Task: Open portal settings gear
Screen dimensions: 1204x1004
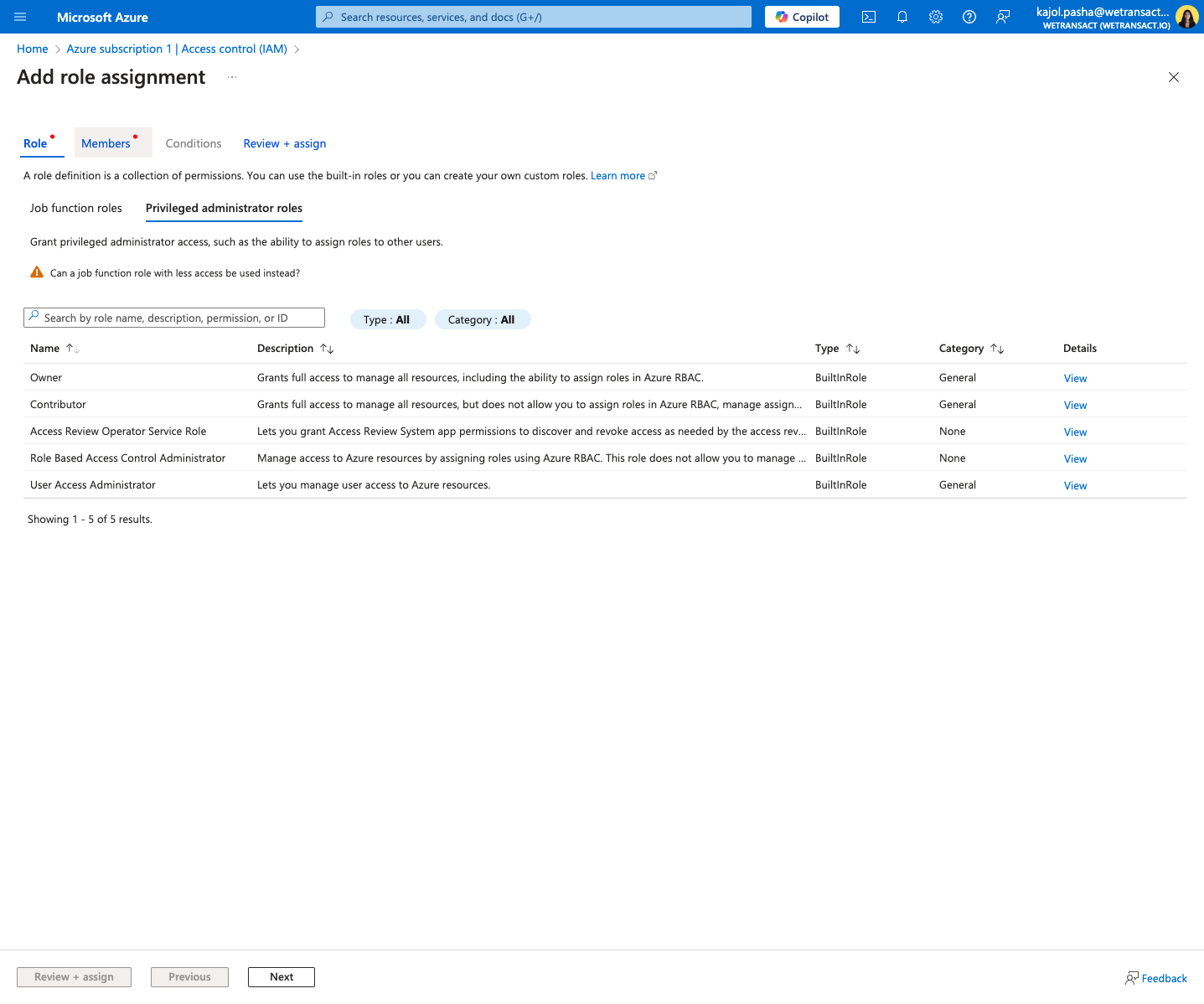Action: [936, 17]
